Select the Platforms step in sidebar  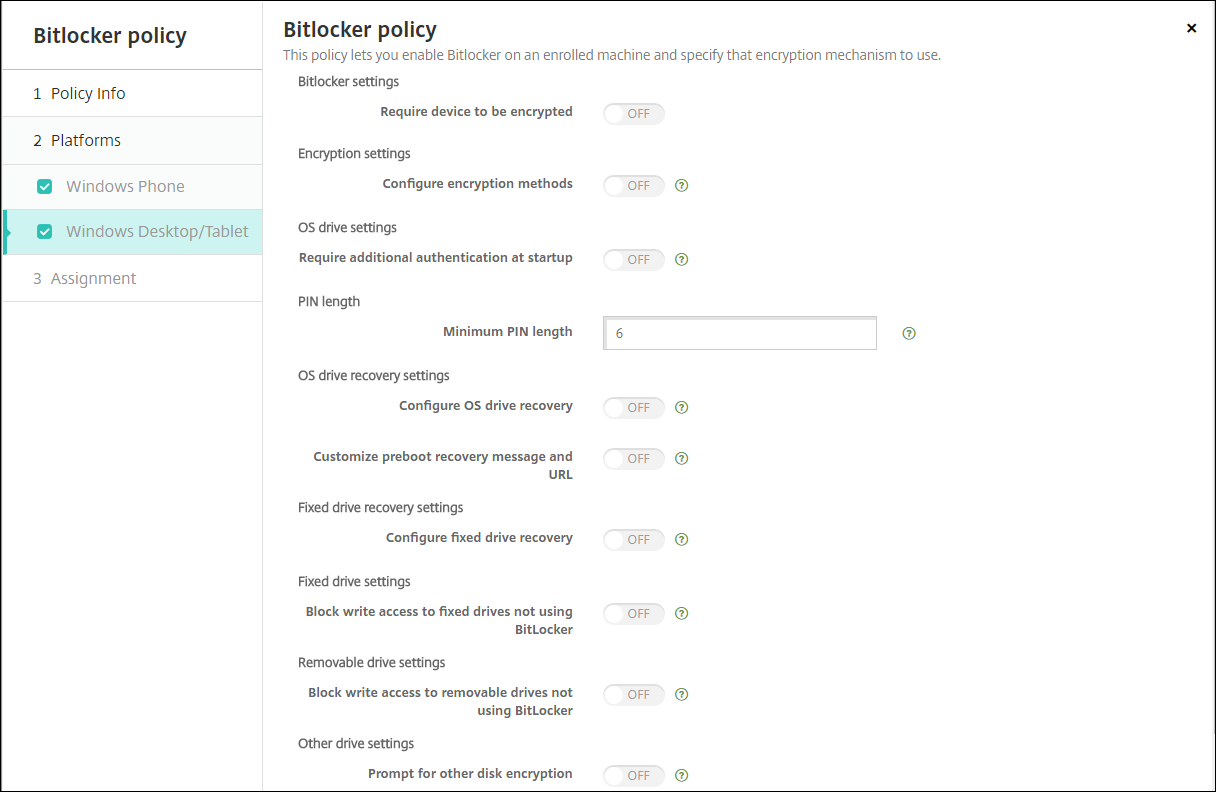click(x=86, y=140)
